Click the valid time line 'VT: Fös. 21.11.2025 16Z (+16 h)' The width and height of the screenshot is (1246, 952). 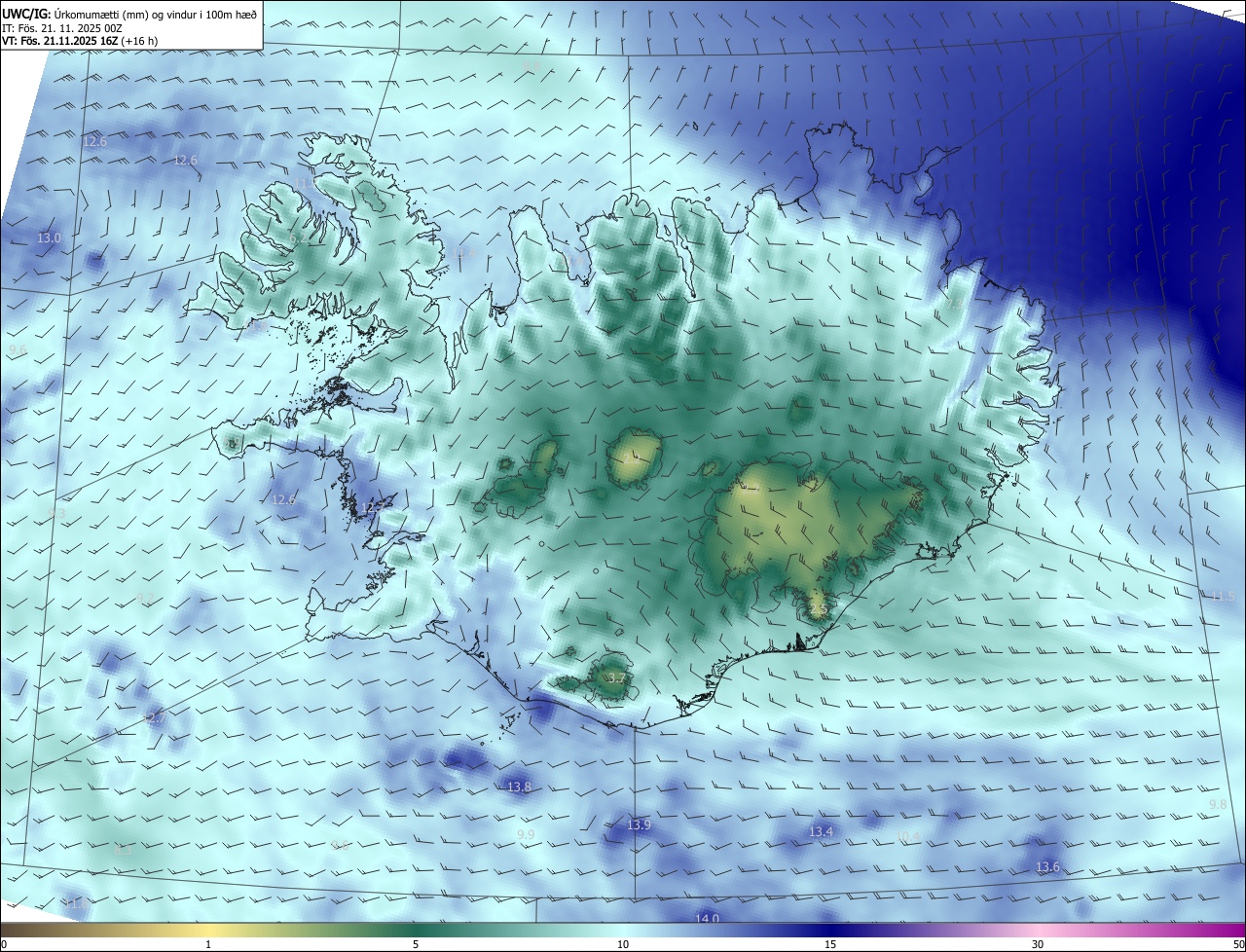(80, 41)
